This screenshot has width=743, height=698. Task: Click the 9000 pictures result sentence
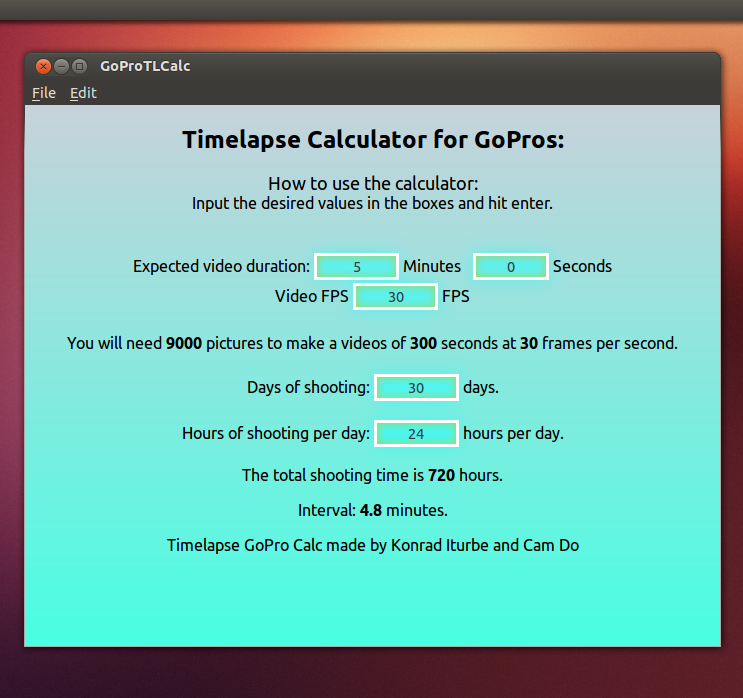pyautogui.click(x=372, y=343)
